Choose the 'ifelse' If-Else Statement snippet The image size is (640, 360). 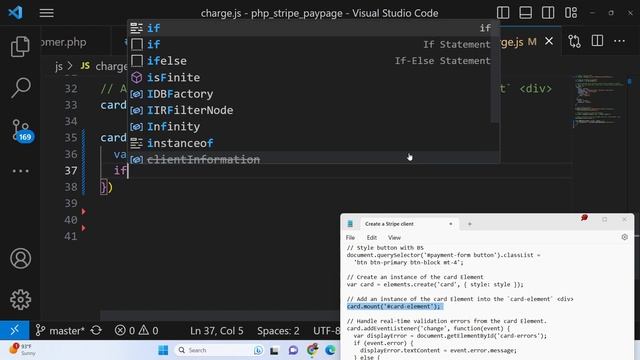coord(310,61)
